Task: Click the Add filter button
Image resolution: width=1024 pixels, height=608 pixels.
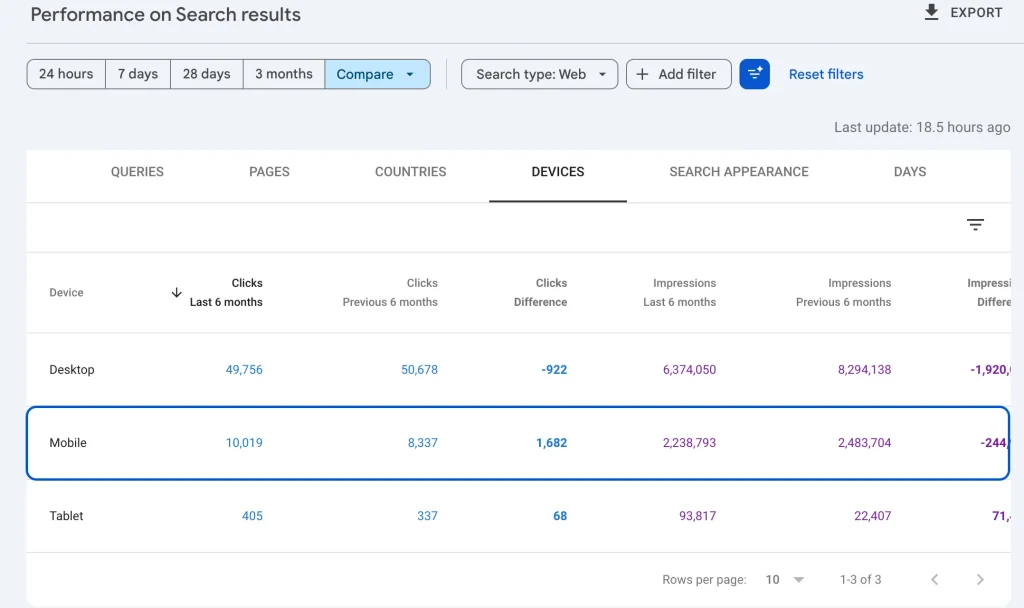Action: [679, 74]
